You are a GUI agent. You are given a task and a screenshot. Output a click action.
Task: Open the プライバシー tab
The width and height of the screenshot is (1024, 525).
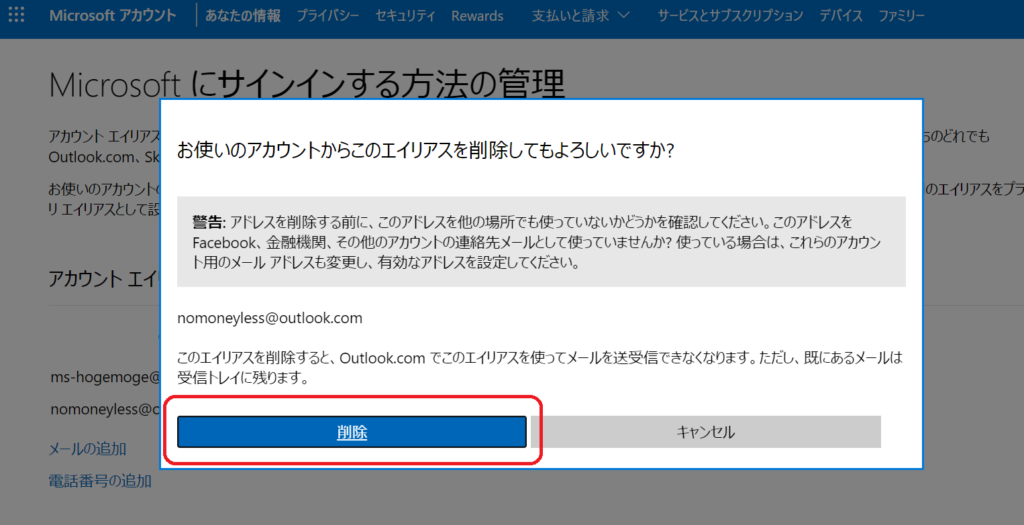(328, 16)
